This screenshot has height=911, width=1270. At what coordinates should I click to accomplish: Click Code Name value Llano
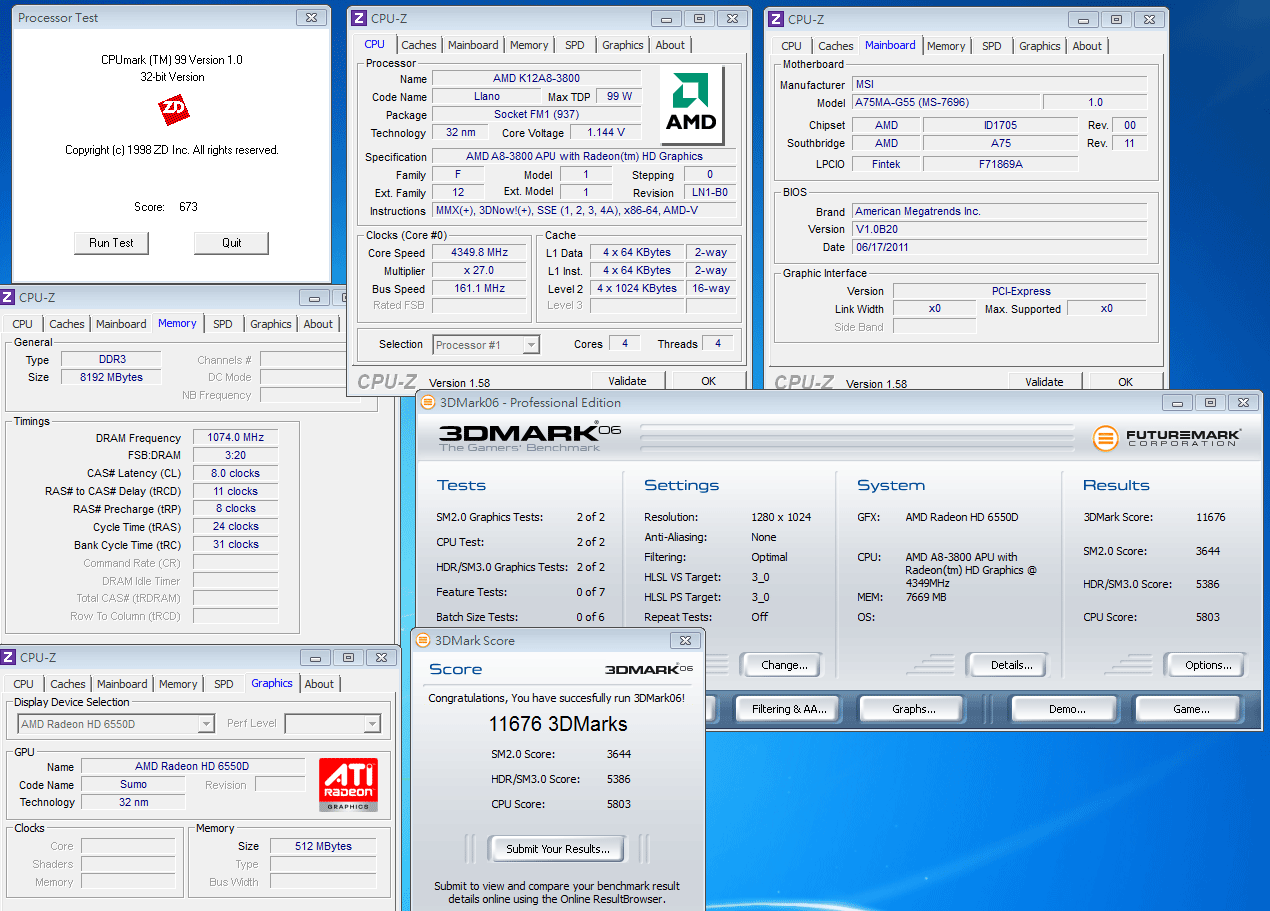click(487, 97)
